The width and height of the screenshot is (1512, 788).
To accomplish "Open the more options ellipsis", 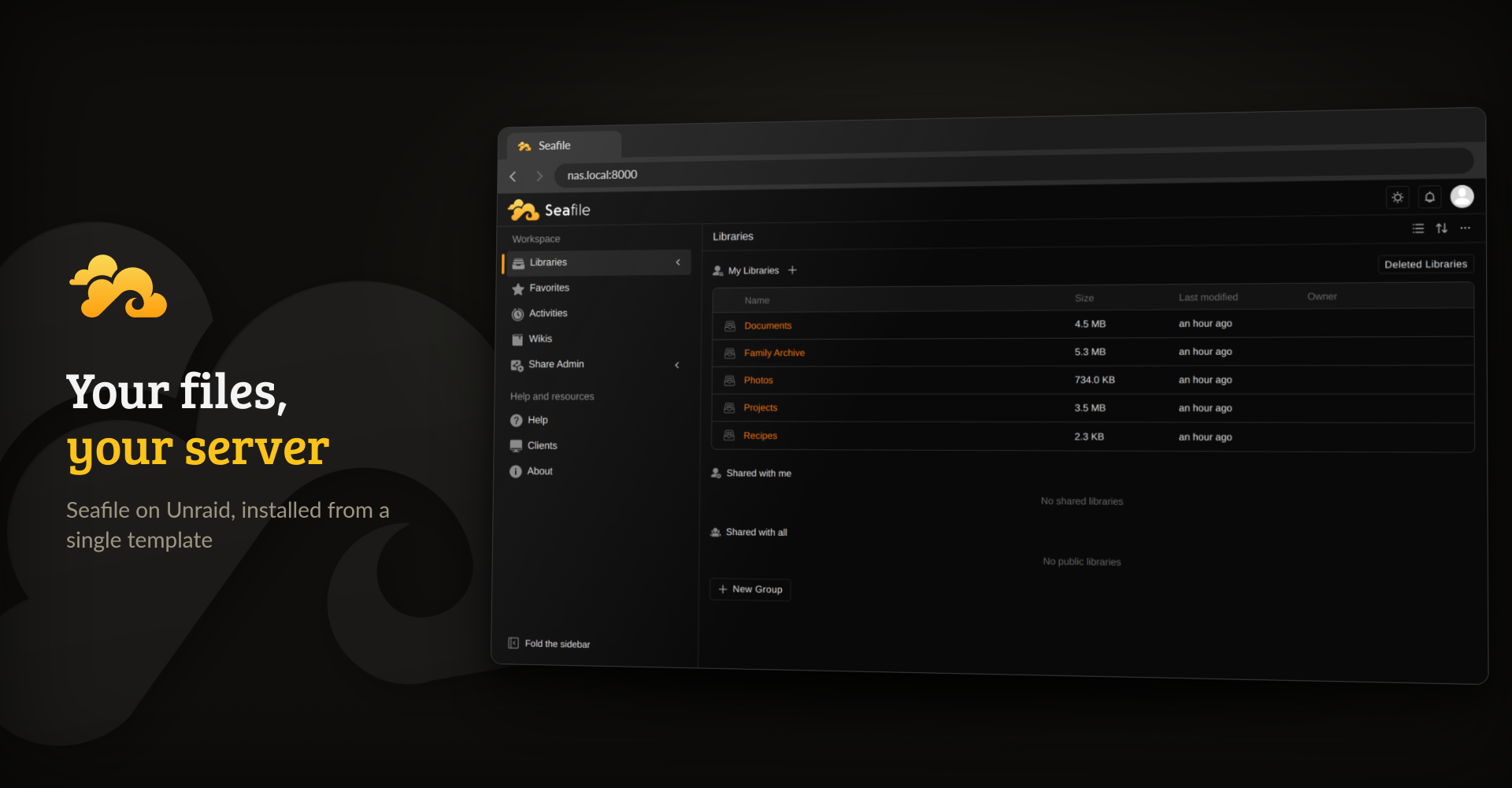I will tap(1465, 229).
